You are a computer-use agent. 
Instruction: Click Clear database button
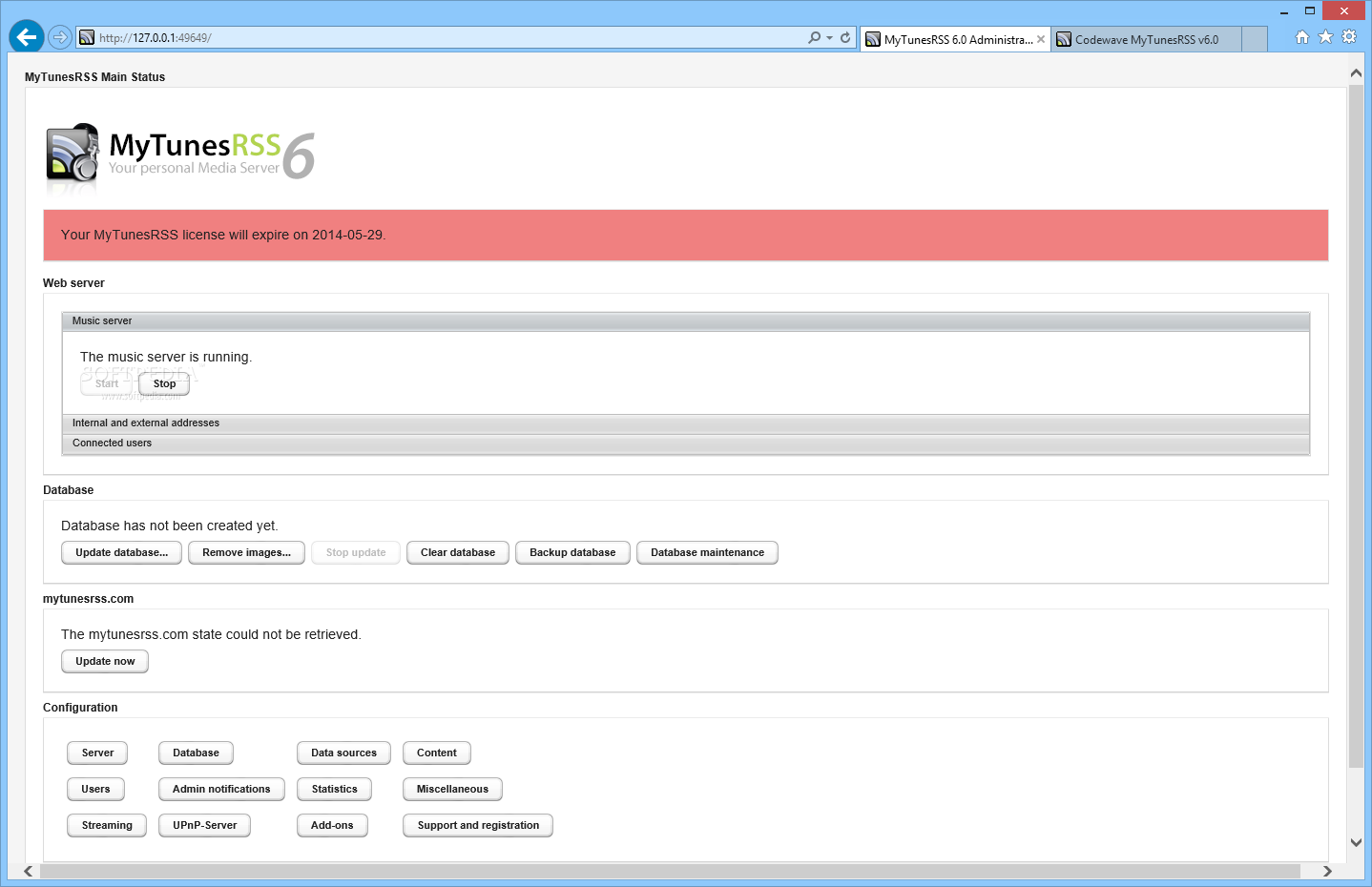tap(458, 553)
